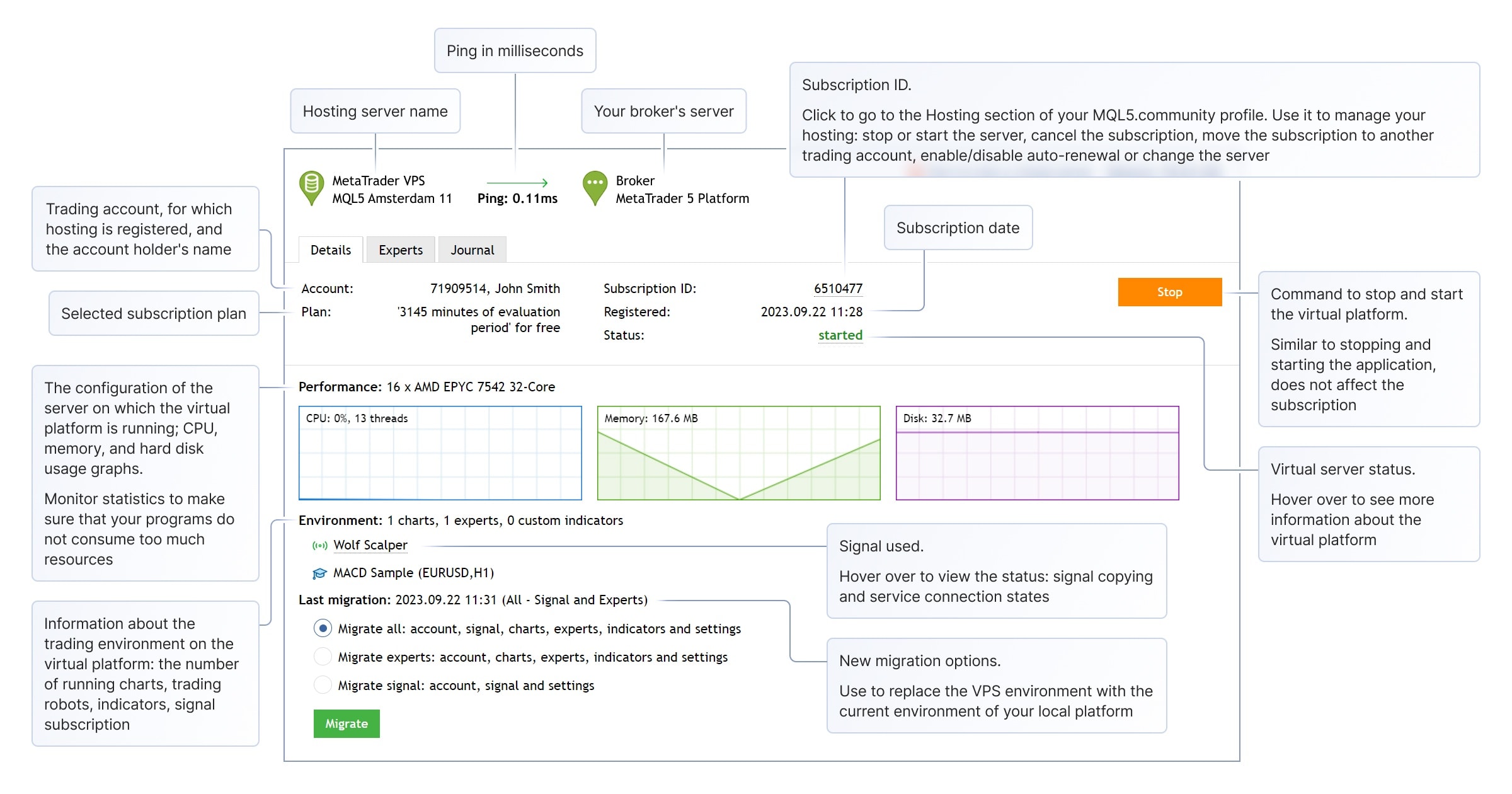The width and height of the screenshot is (1512, 794).
Task: Open the Journal tab
Action: coord(472,250)
